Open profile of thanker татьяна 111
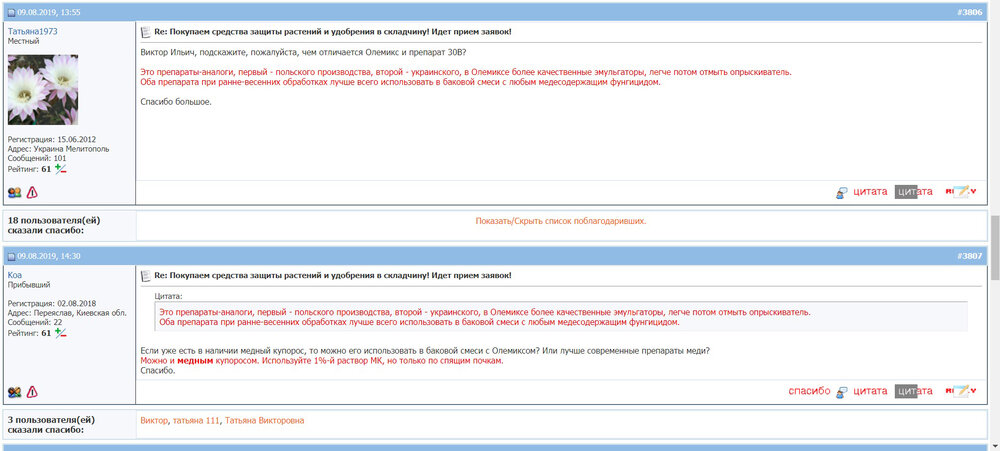The width and height of the screenshot is (1000, 451). (196, 420)
